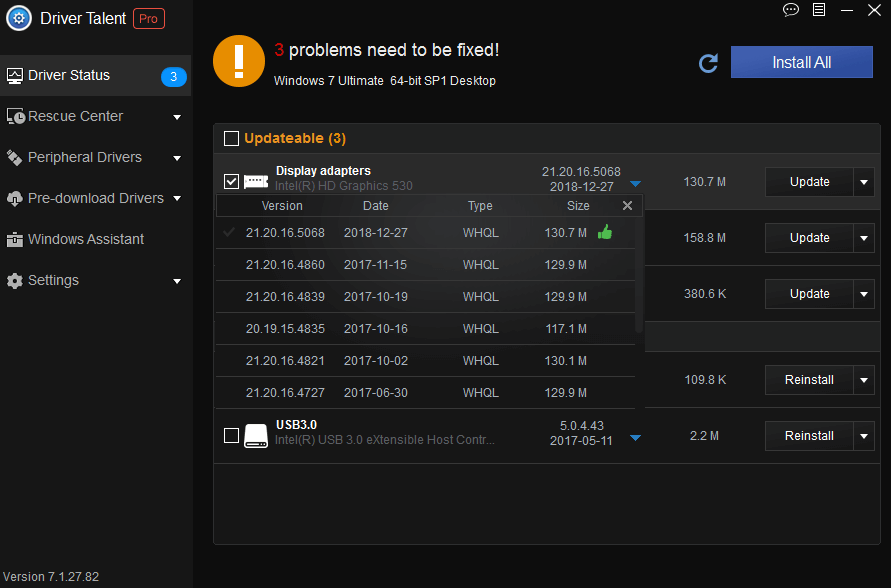This screenshot has height=588, width=891.
Task: Open the Settings section
Action: (x=95, y=281)
